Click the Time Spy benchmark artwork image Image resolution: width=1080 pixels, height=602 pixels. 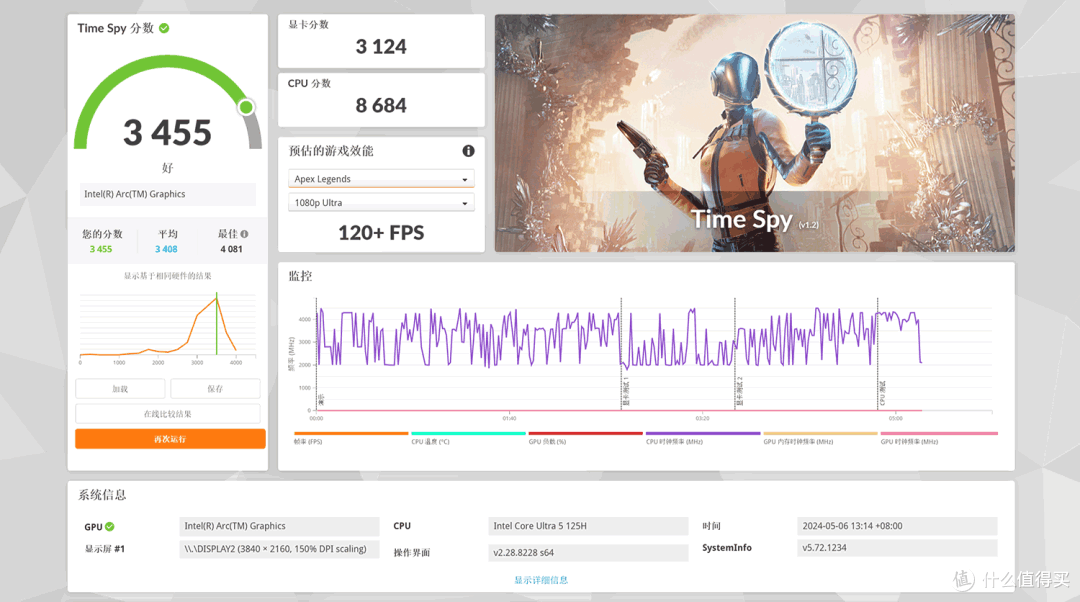(x=754, y=133)
